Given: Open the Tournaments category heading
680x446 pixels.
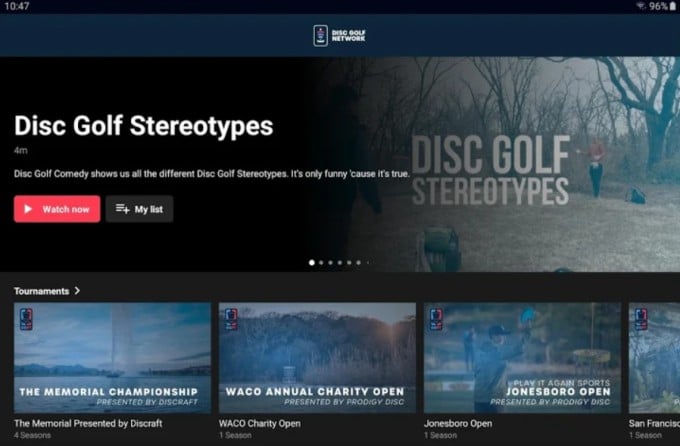Looking at the screenshot, I should (42, 291).
